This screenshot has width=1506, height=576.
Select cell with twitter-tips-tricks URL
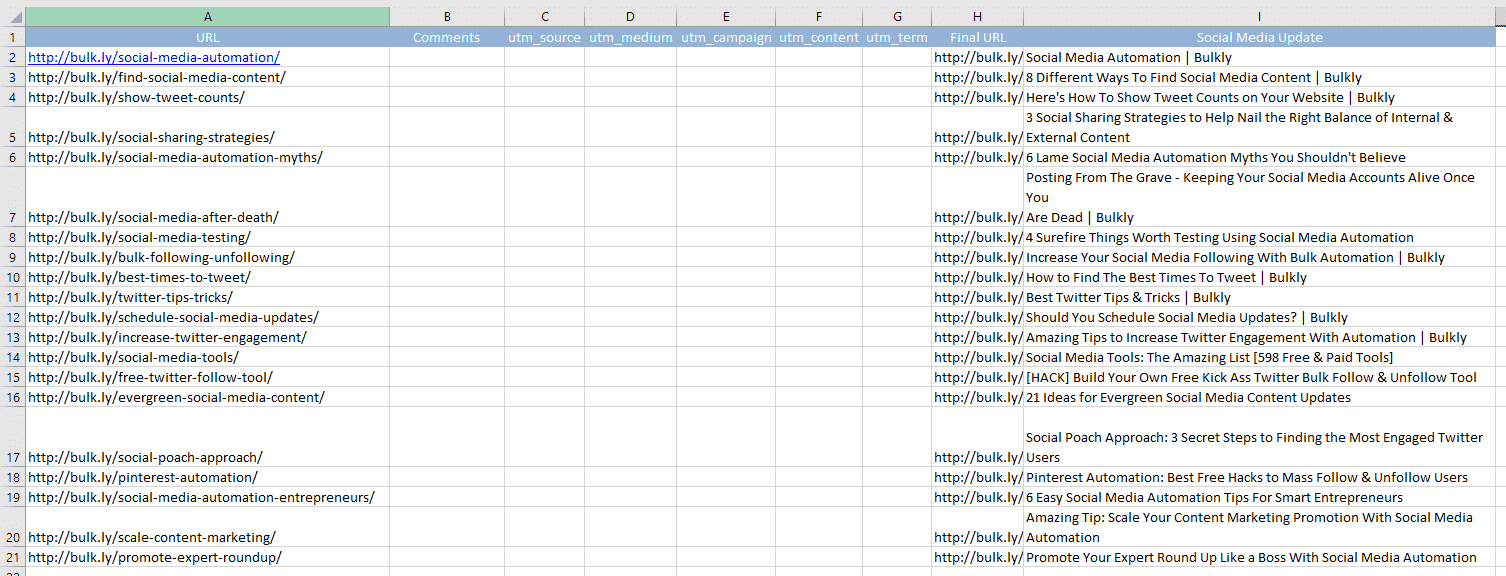[208, 297]
